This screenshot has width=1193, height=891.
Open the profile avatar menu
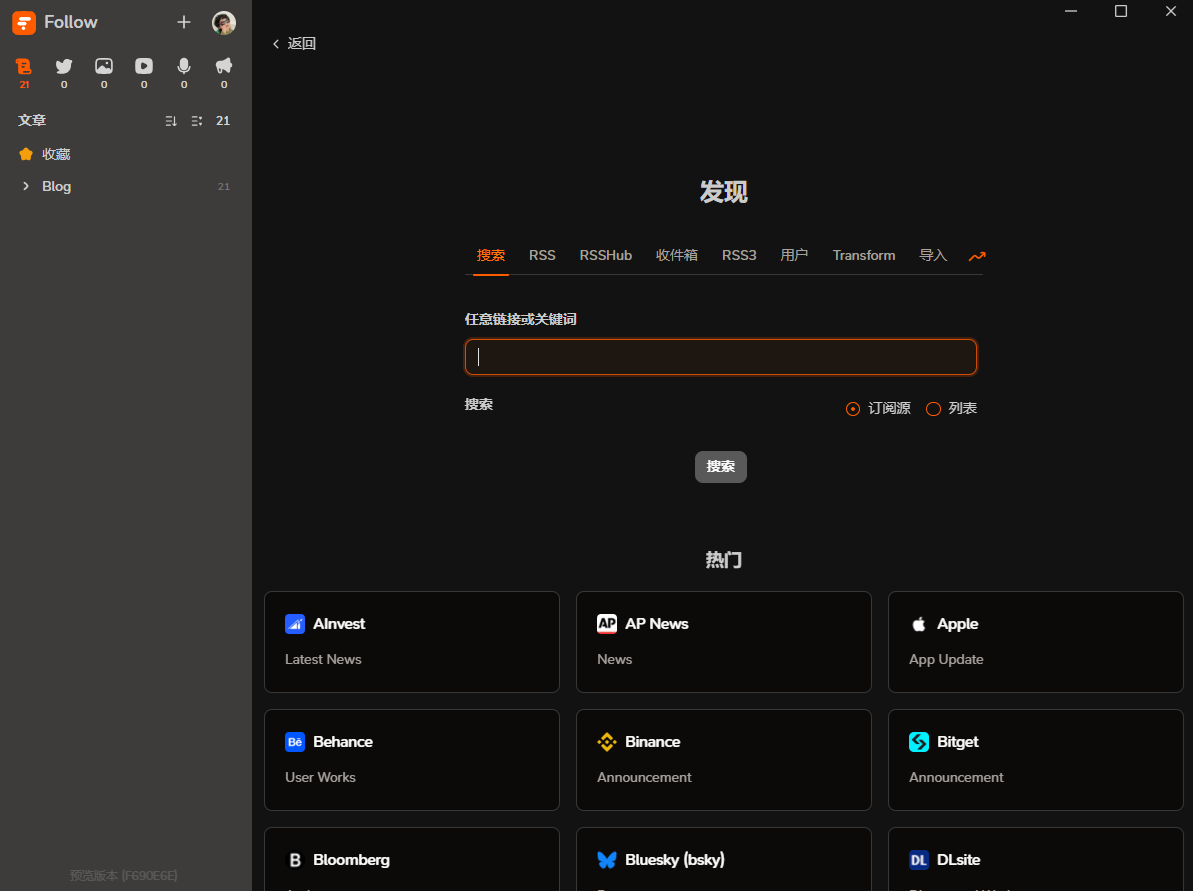point(224,22)
